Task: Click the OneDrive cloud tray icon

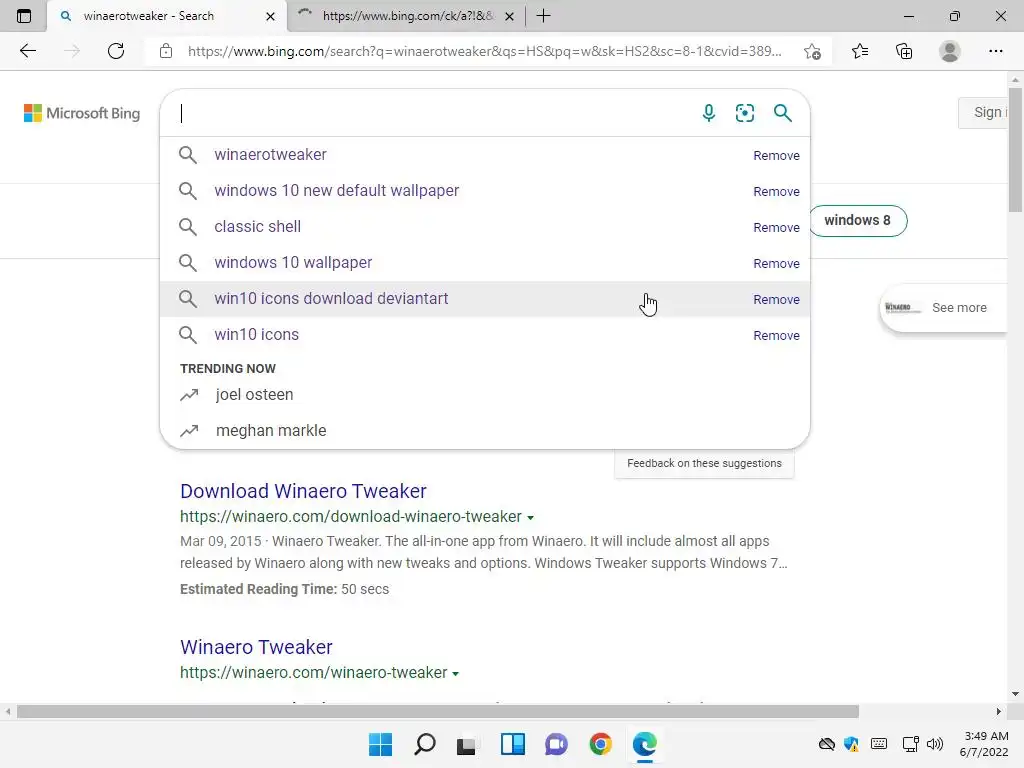Action: pyautogui.click(x=827, y=744)
